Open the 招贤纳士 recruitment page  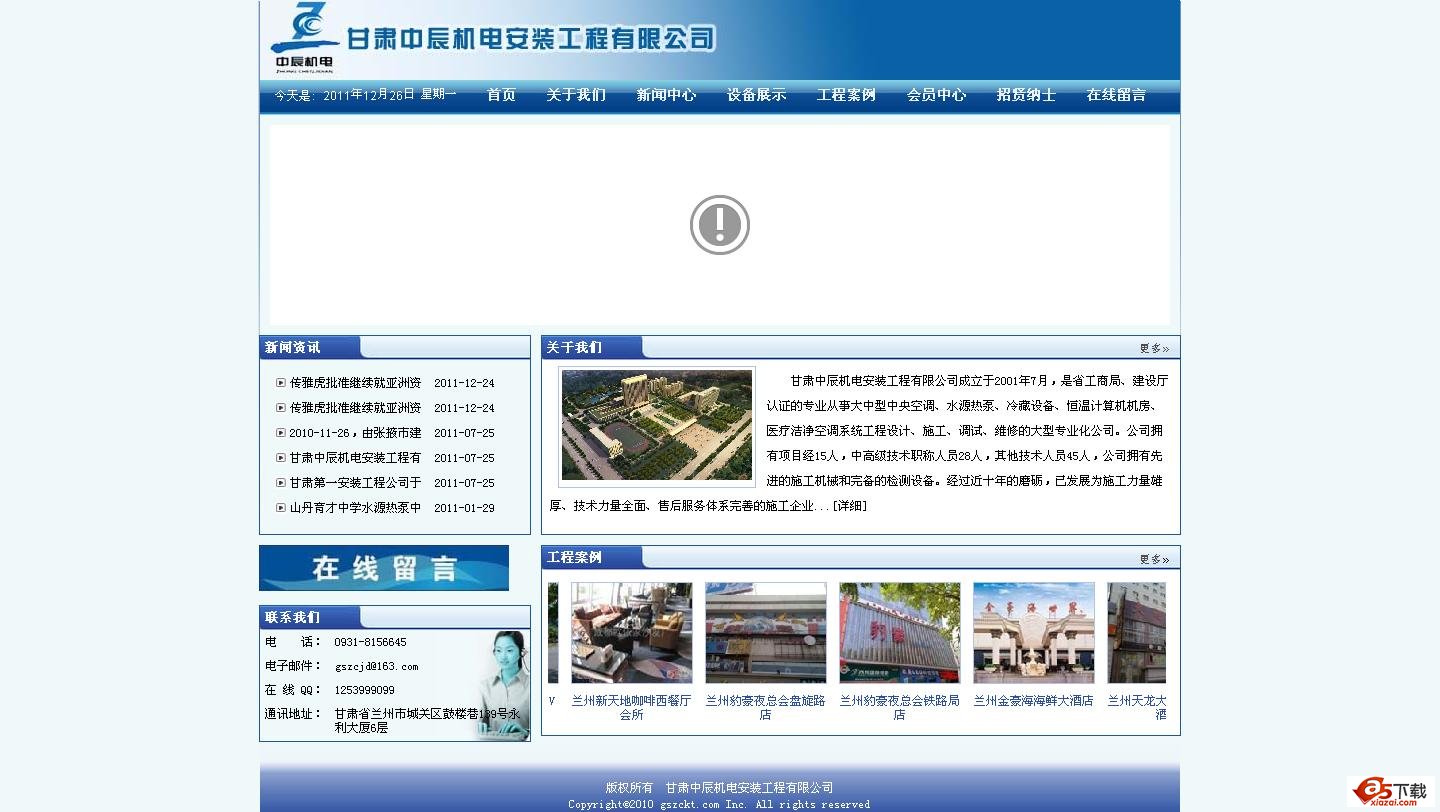coord(1026,95)
